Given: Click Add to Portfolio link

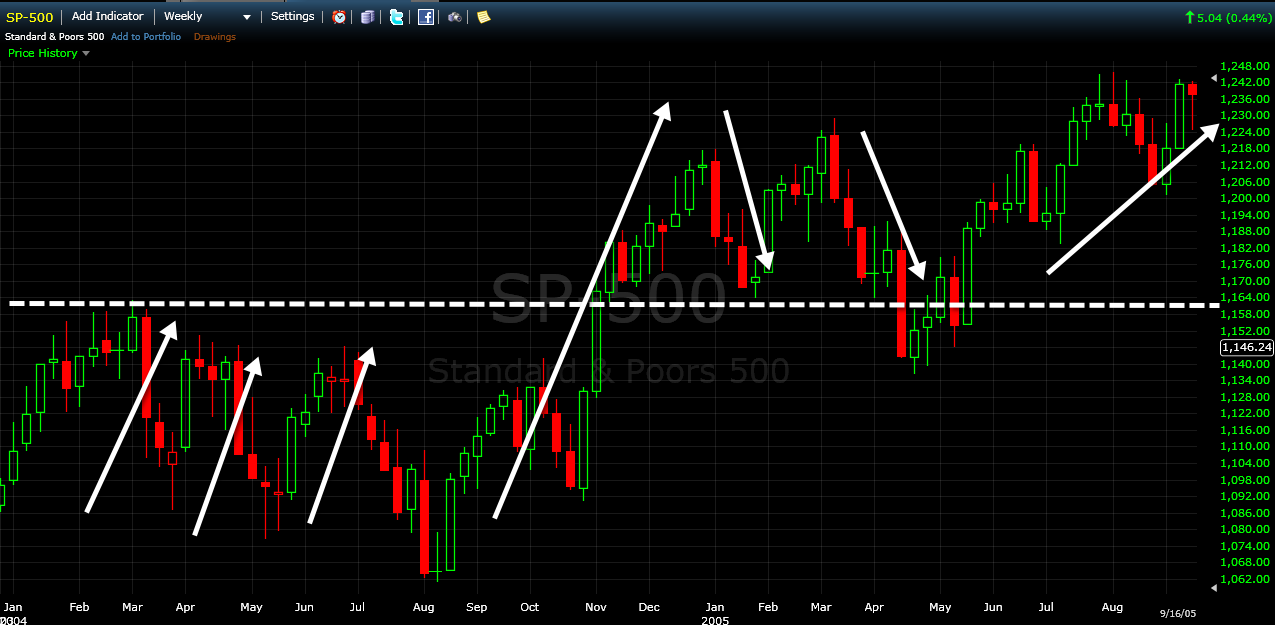Looking at the screenshot, I should [x=146, y=37].
